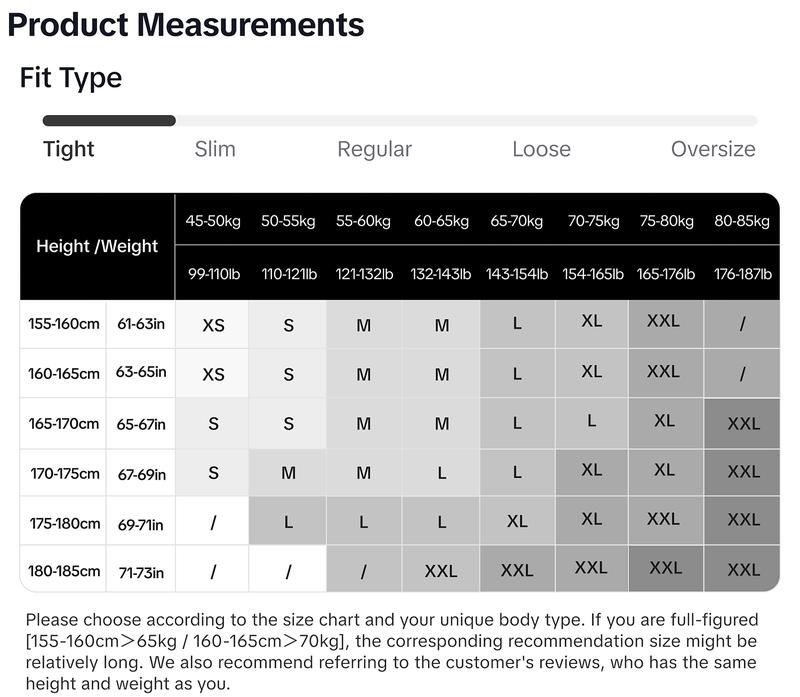
Task: Click the Height /Weight header cell
Action: (x=97, y=246)
